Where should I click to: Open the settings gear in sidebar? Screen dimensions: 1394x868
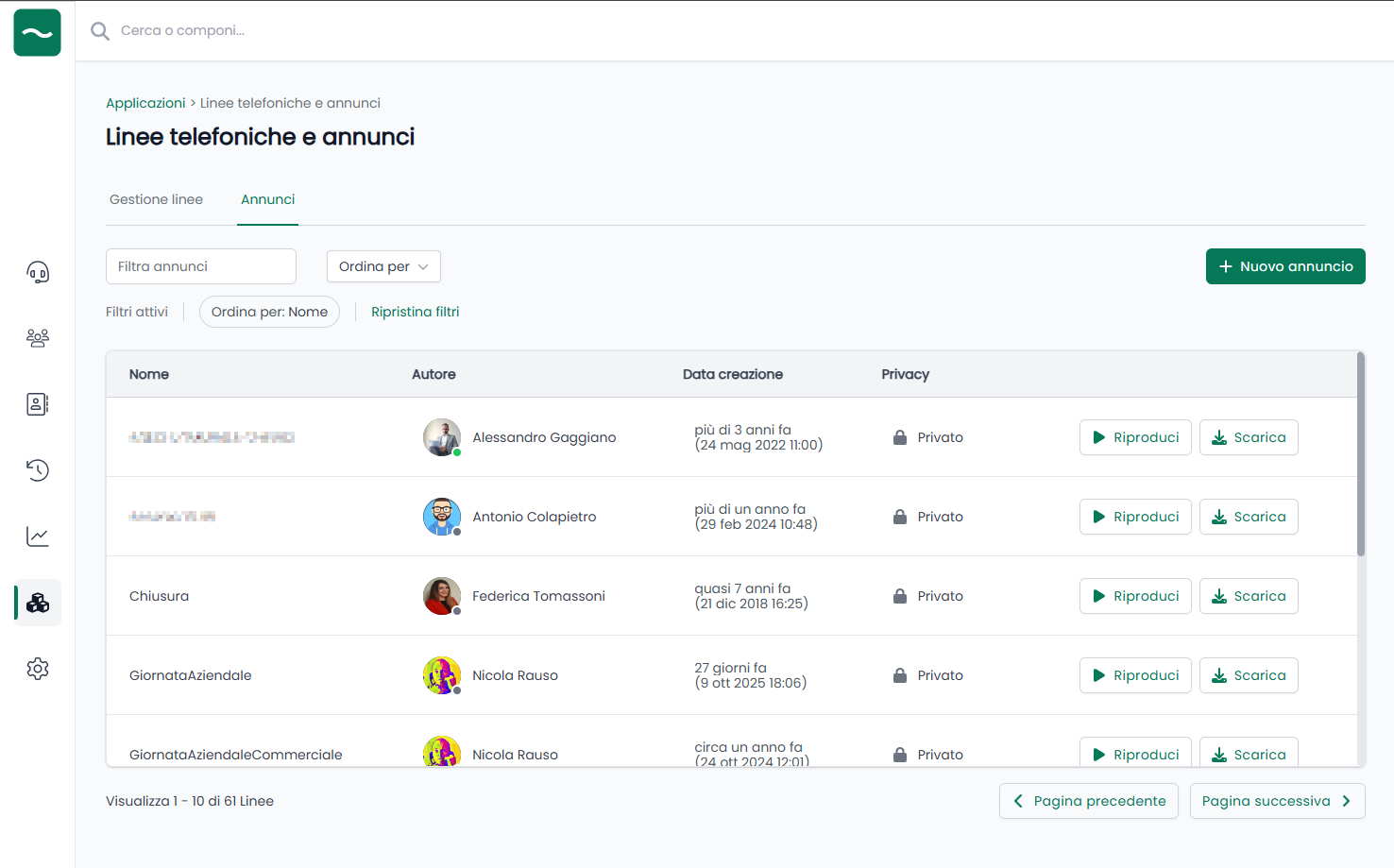[38, 669]
